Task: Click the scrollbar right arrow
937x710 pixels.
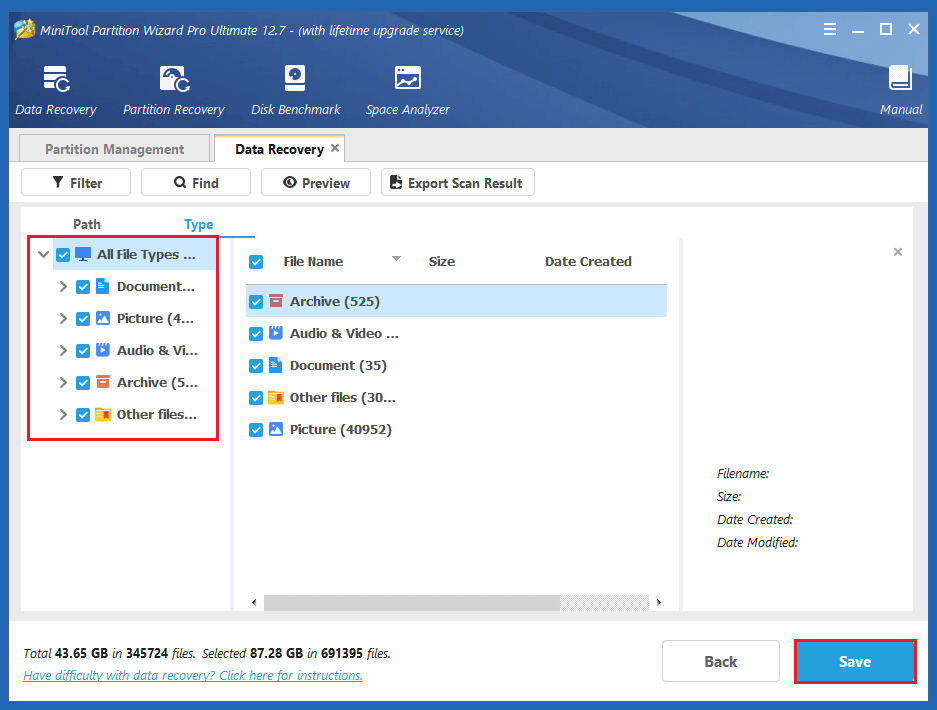Action: [659, 602]
